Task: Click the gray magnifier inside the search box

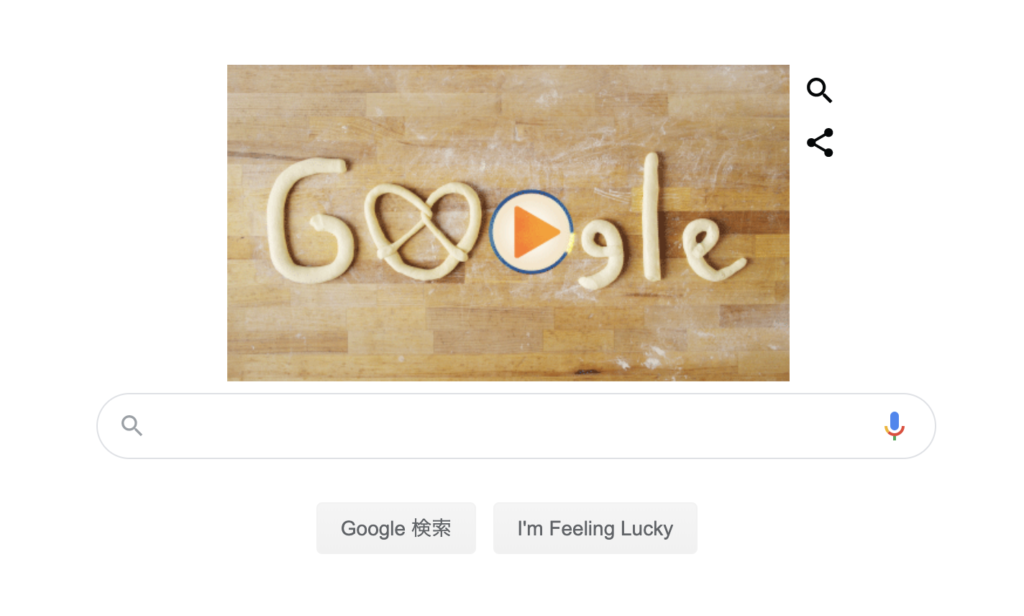Action: 131,426
